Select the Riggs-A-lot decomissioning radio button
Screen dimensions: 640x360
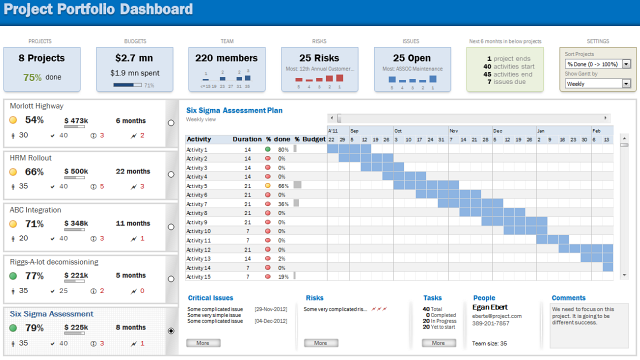pos(171,279)
